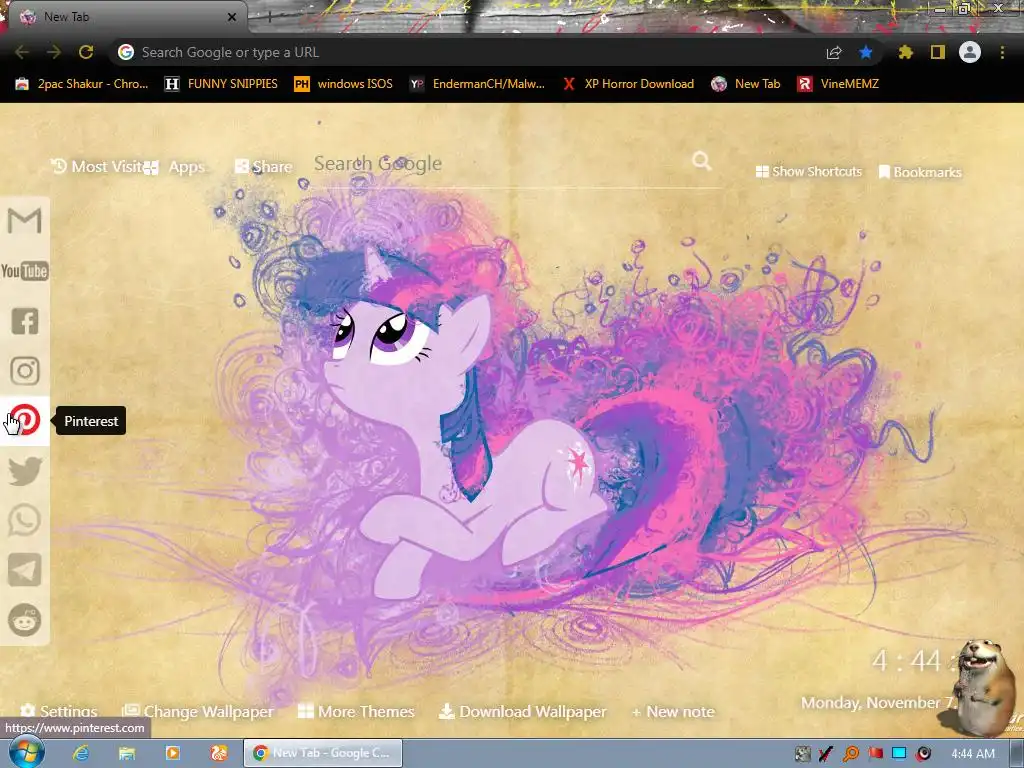The height and width of the screenshot is (768, 1024).
Task: Click the red checkmark tray icon
Action: coord(826,754)
